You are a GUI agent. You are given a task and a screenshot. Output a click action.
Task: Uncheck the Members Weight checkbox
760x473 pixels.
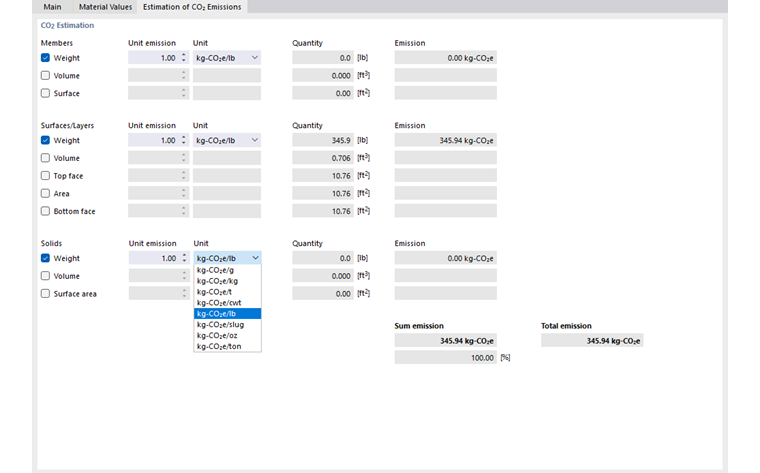coord(45,58)
